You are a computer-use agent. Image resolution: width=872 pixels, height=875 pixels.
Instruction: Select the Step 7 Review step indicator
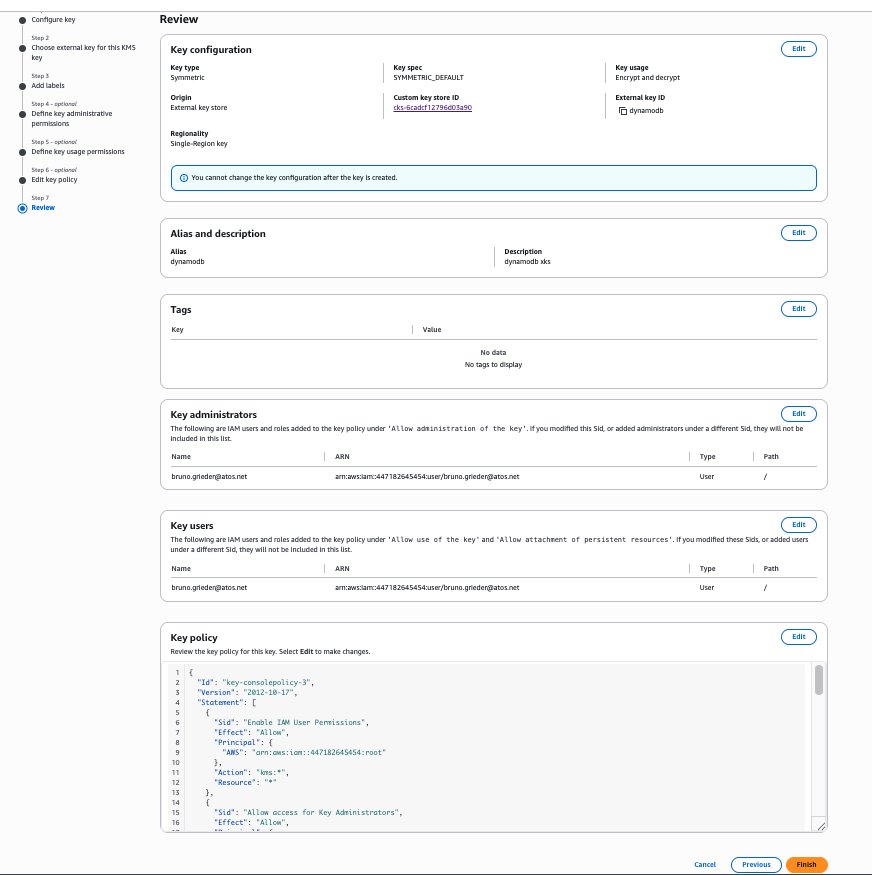(23, 208)
